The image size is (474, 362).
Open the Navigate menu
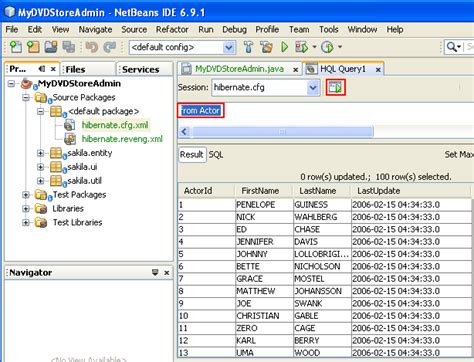[x=95, y=29]
